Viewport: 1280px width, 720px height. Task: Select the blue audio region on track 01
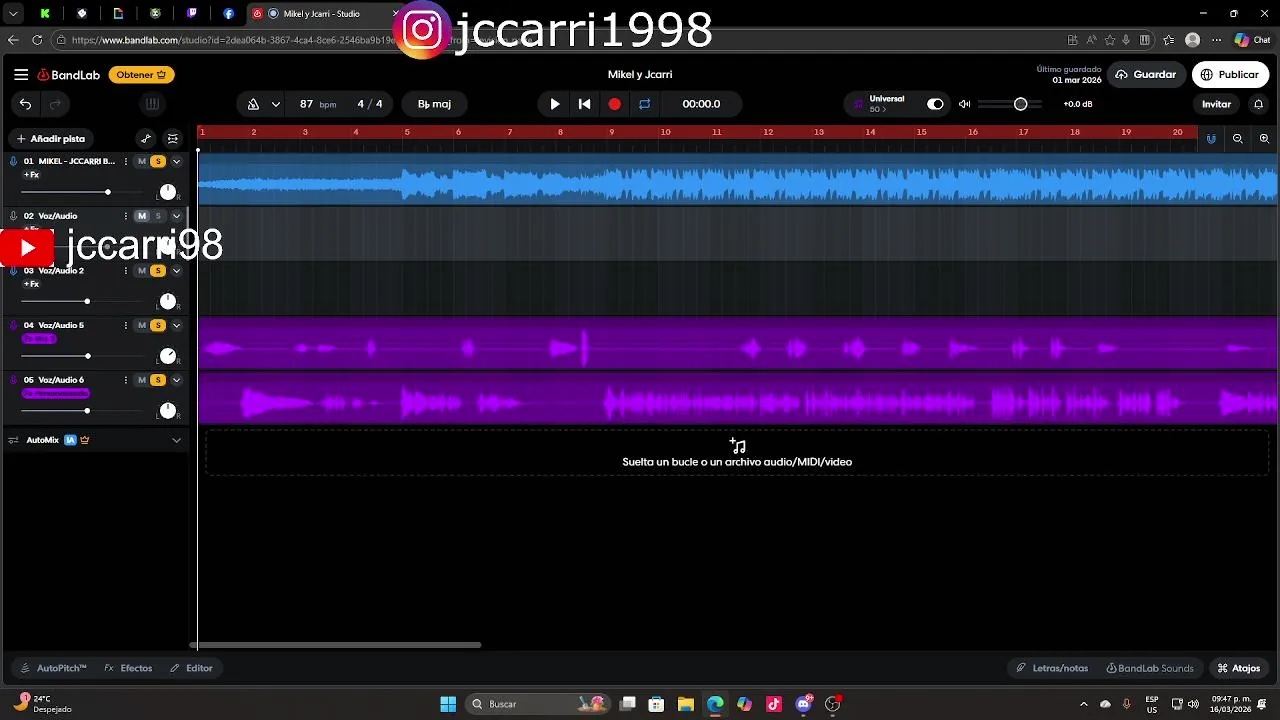coord(737,180)
